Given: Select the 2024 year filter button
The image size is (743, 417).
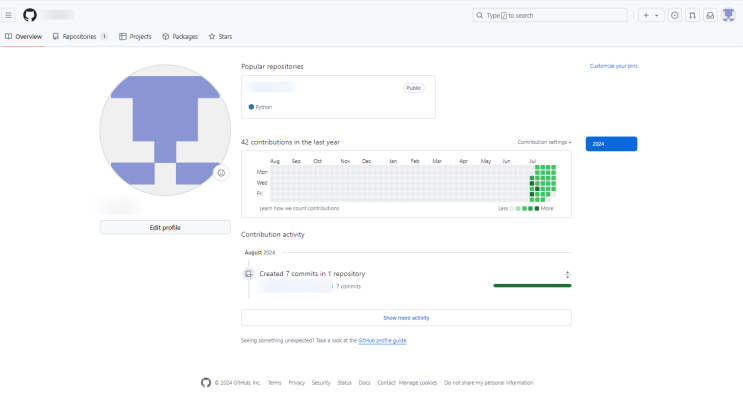Looking at the screenshot, I should coord(611,144).
